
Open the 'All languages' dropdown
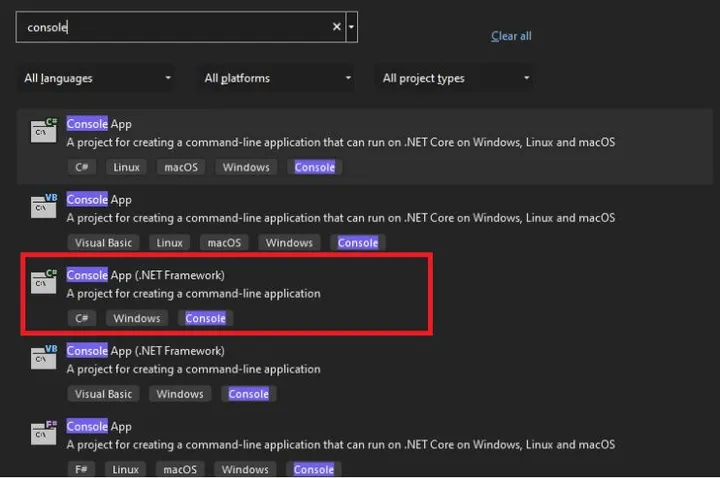97,78
